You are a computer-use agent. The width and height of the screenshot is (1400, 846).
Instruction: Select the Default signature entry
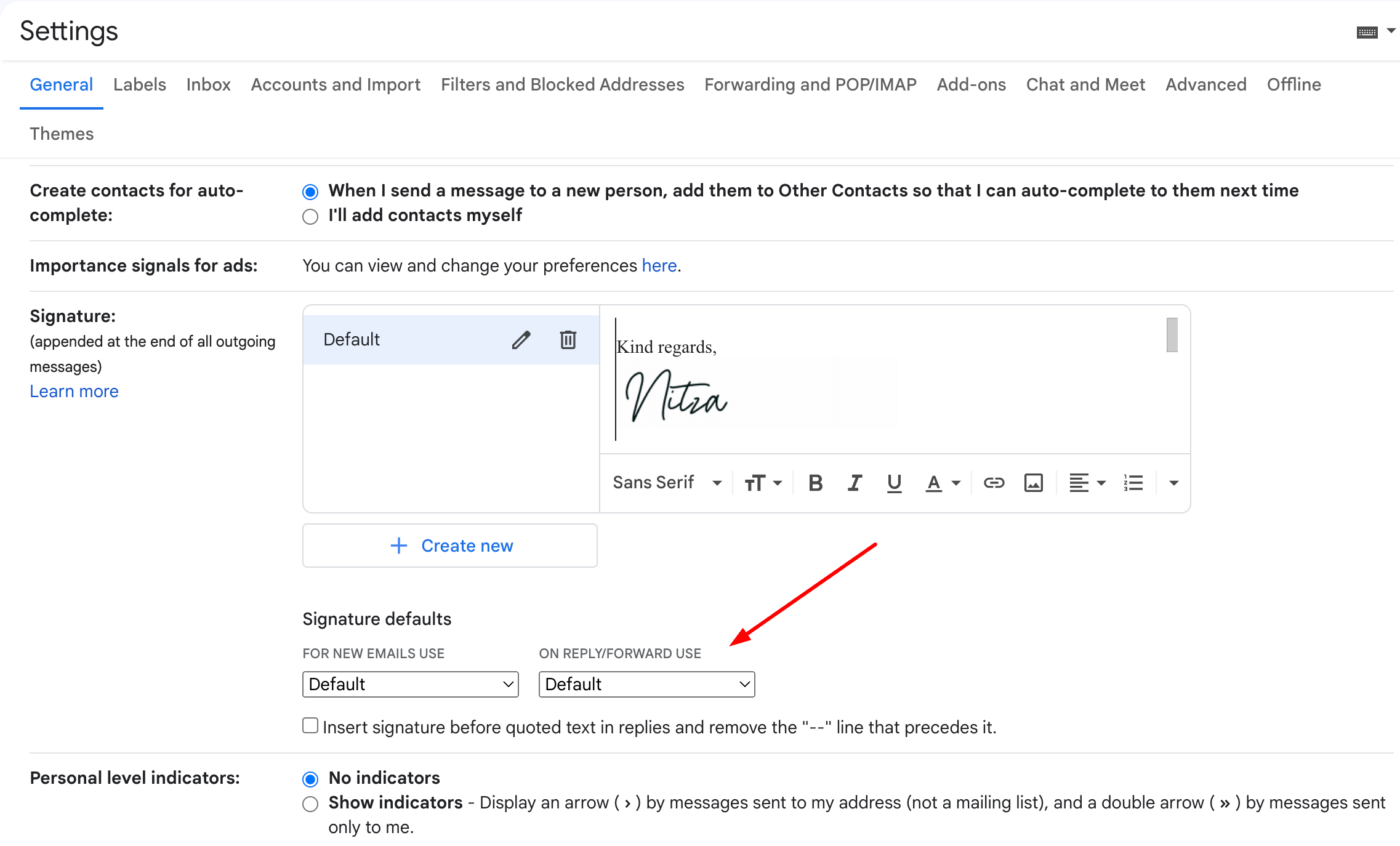(352, 339)
